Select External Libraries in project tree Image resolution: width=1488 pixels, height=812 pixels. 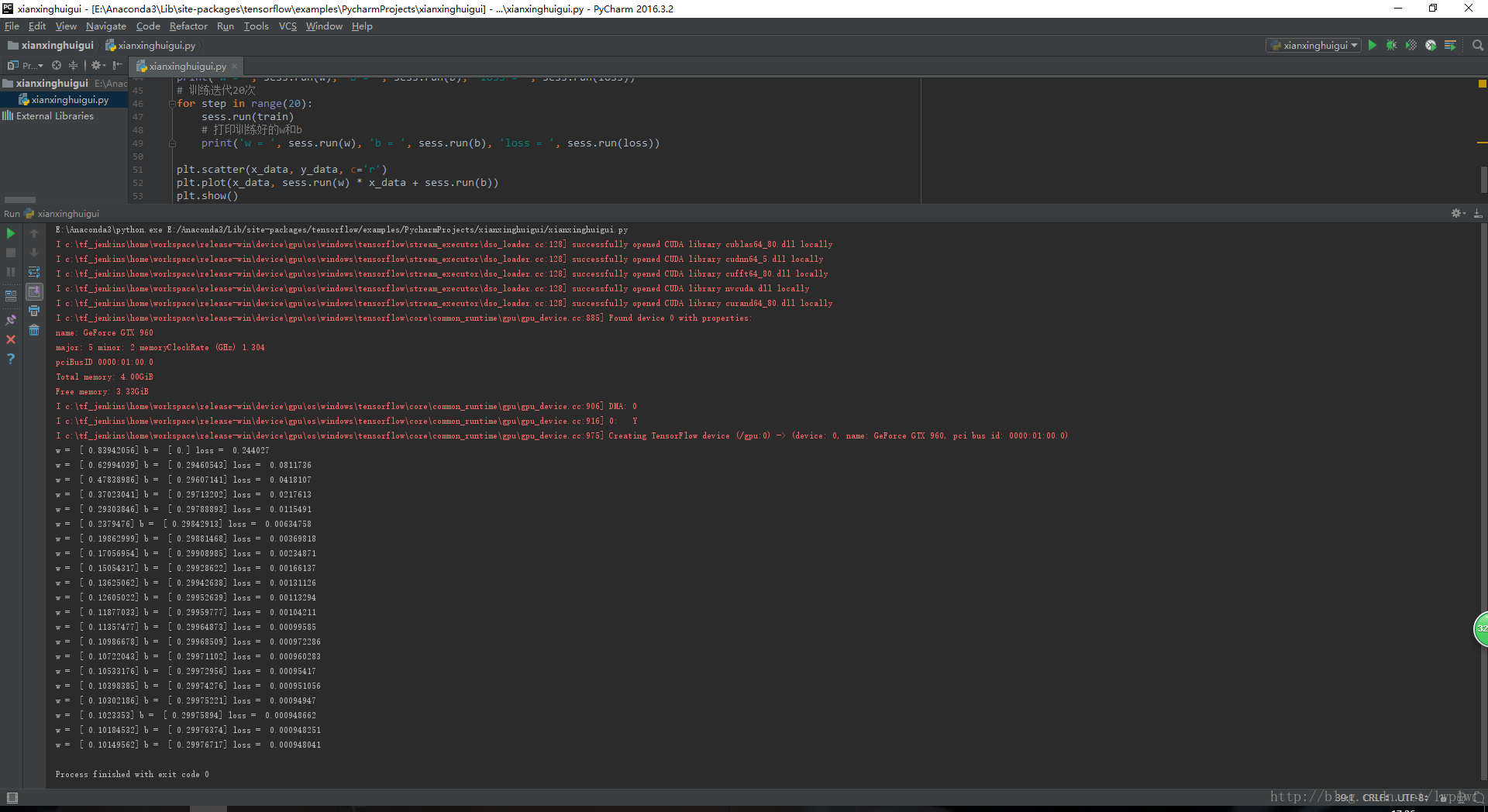point(54,116)
